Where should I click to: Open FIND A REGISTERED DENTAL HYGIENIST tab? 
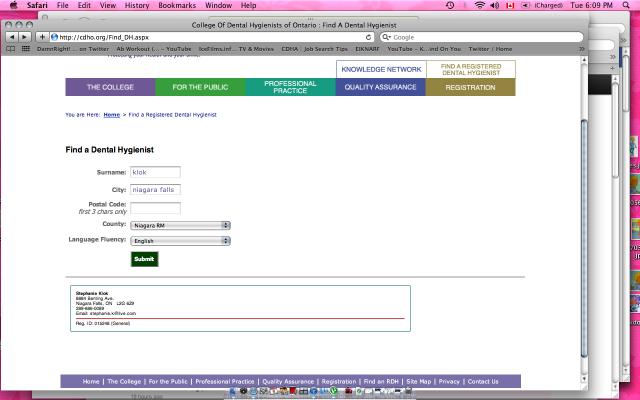(471, 69)
